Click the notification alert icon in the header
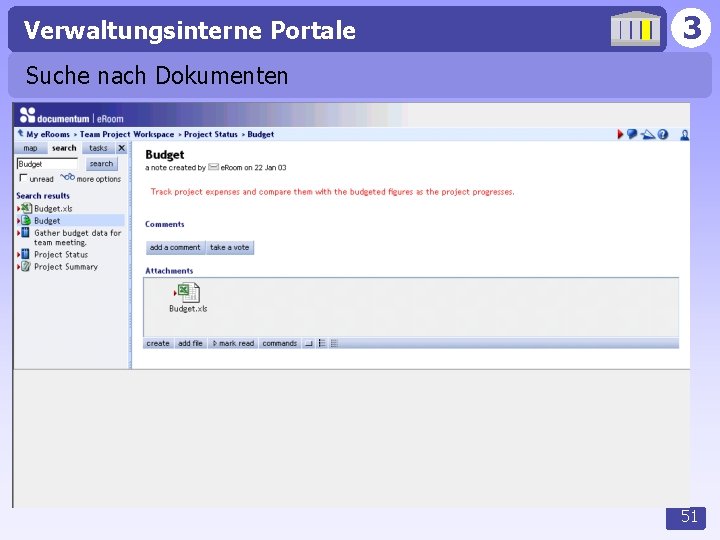Viewport: 720px width, 540px height. click(648, 134)
